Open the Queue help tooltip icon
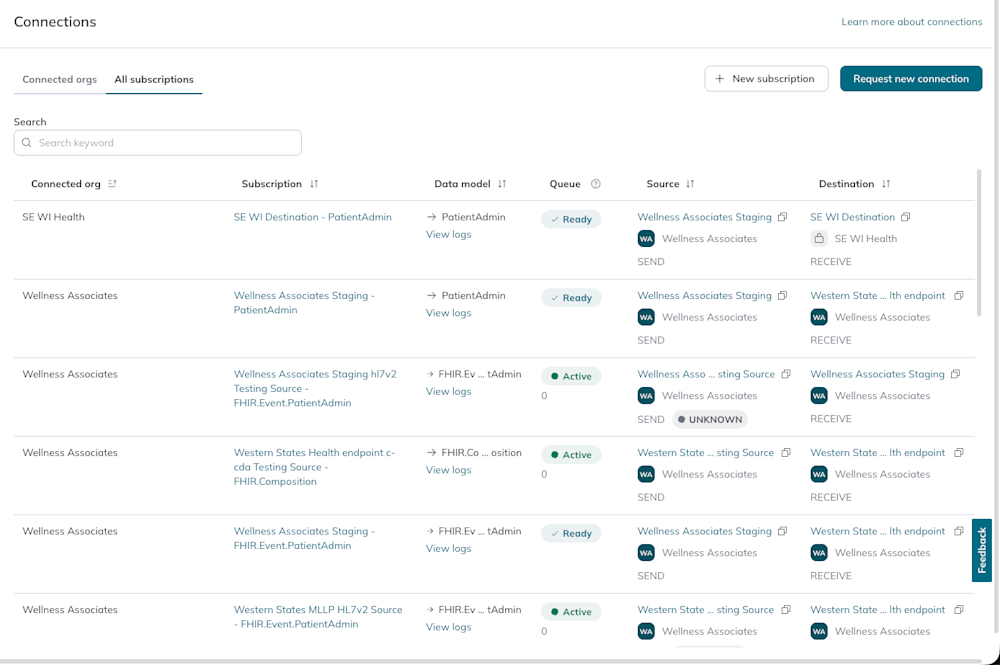This screenshot has width=1000, height=665. [596, 184]
